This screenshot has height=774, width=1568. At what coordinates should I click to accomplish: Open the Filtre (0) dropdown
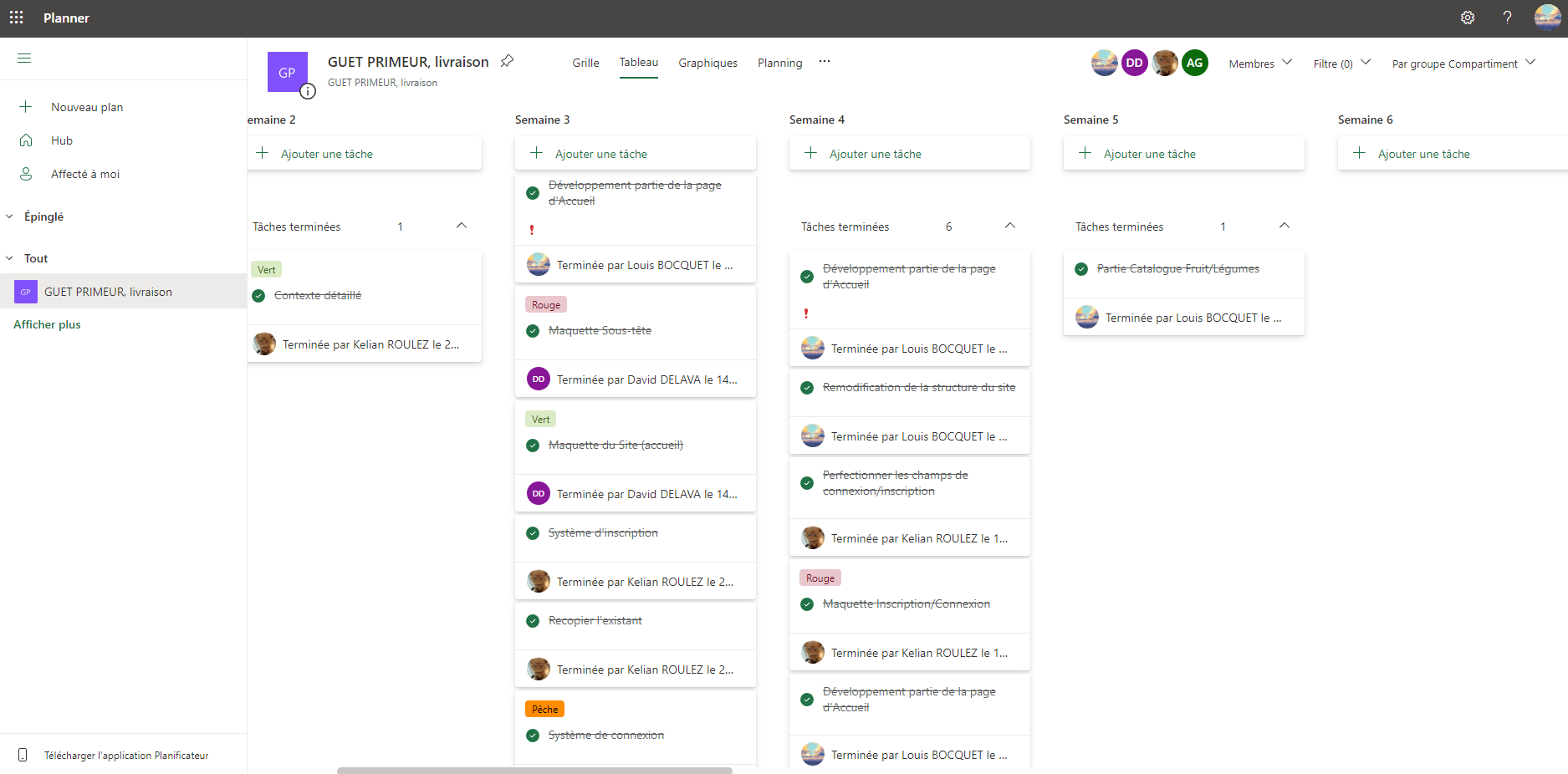pyautogui.click(x=1341, y=64)
